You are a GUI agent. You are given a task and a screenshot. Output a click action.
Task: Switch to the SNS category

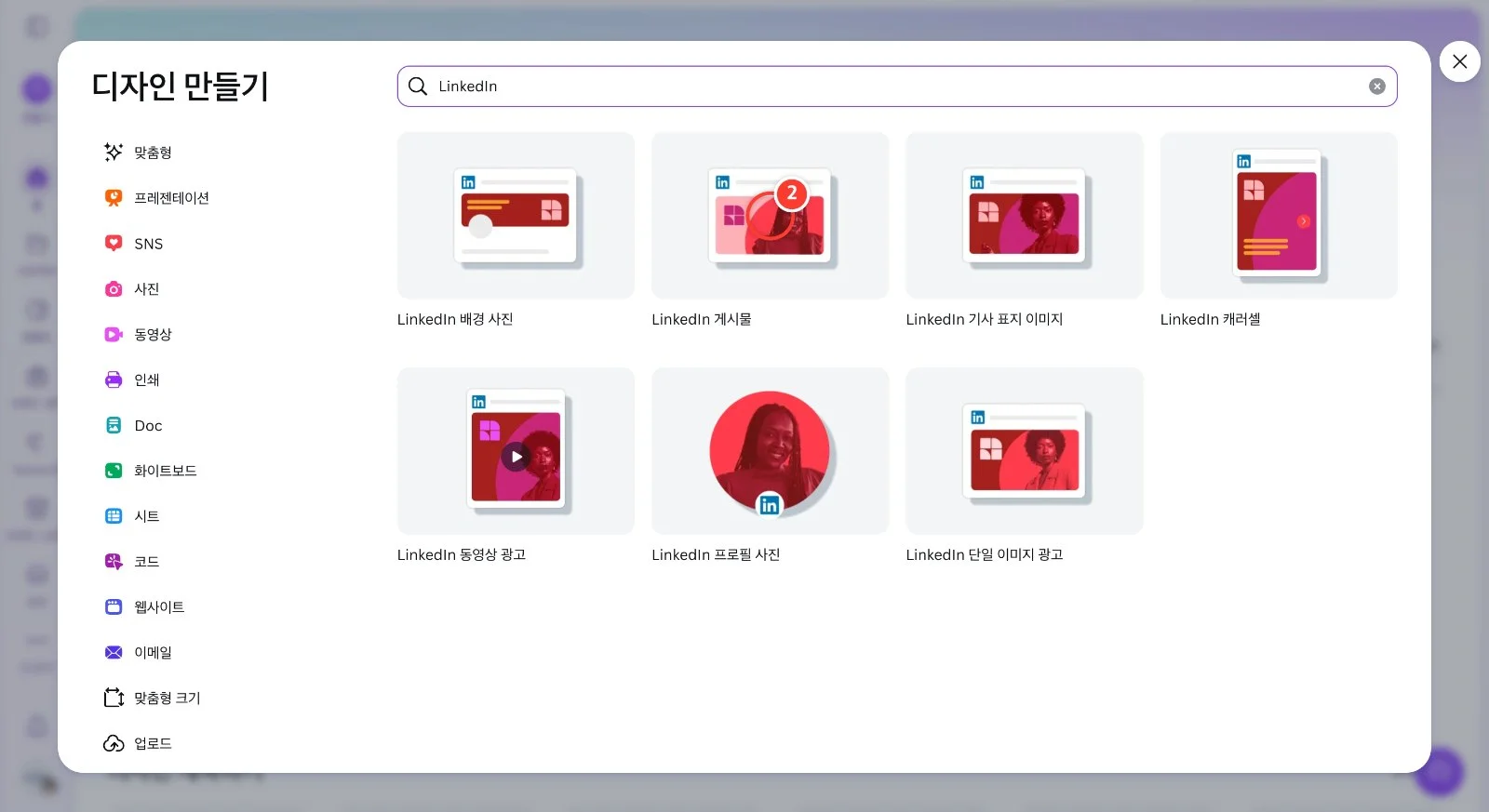(149, 244)
